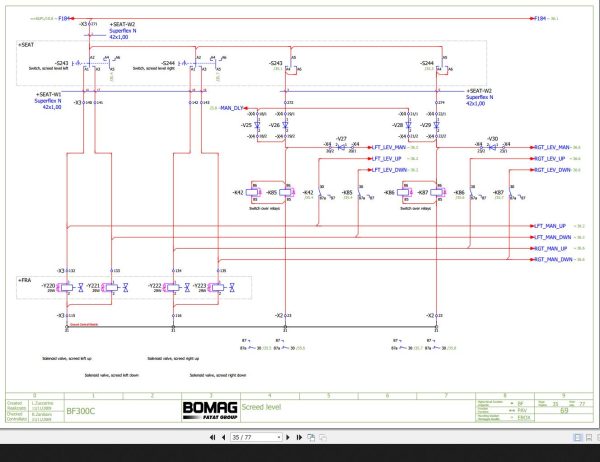This screenshot has width=600, height=462.
Task: Click the RGT_LEV_DWN signal label
Action: pyautogui.click(x=552, y=170)
